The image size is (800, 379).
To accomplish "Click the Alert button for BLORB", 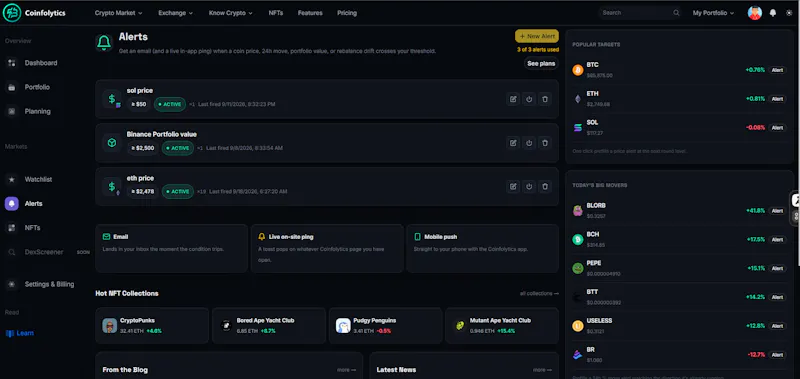I will [777, 211].
